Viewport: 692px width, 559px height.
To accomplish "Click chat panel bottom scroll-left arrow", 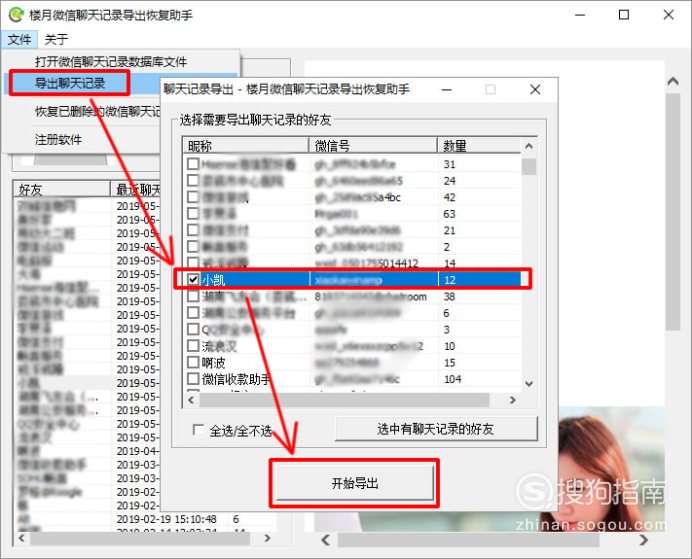I will pyautogui.click(x=326, y=540).
